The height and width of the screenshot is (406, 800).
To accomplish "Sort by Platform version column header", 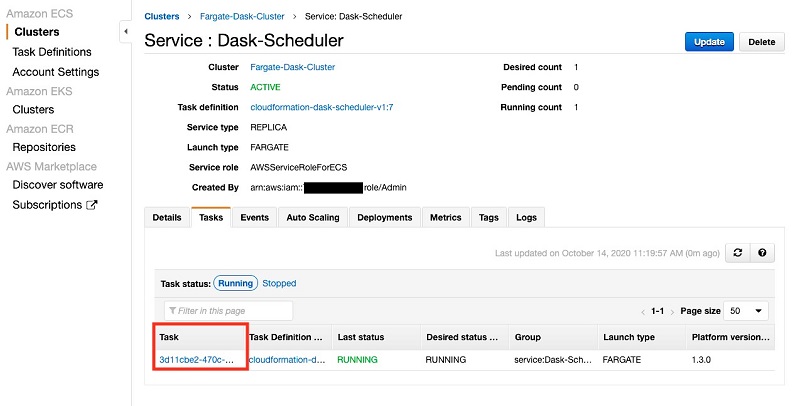I will [x=731, y=337].
